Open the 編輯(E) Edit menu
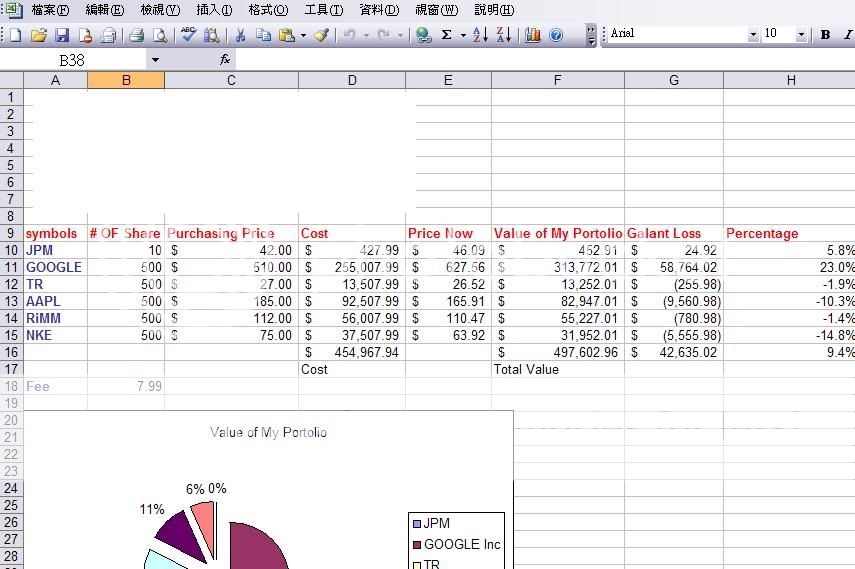Viewport: 855px width, 569px height. point(105,10)
